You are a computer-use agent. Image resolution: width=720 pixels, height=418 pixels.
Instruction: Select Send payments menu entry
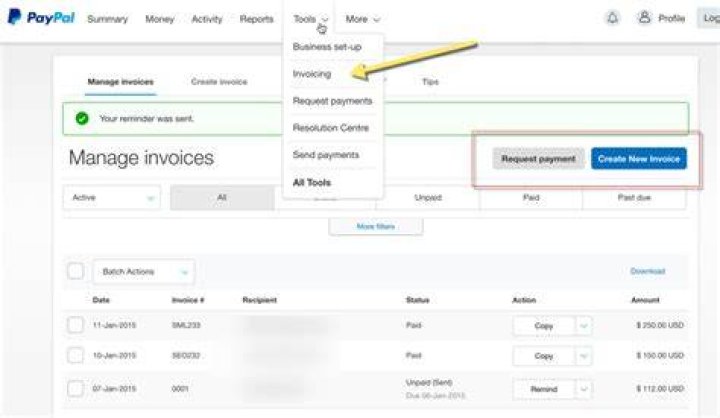(326, 155)
